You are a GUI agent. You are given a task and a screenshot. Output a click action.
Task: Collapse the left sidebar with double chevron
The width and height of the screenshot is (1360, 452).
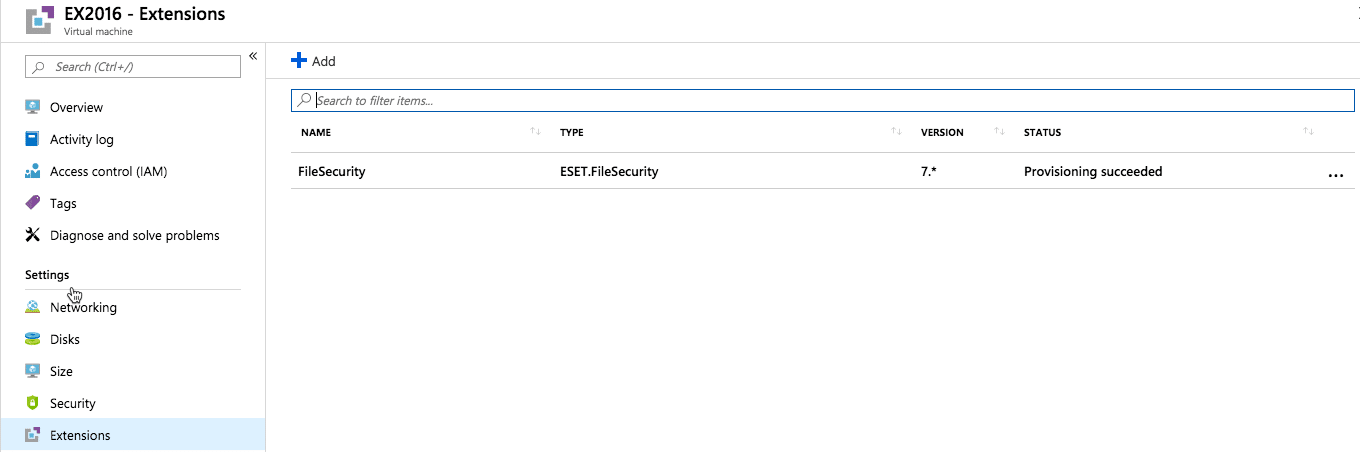(253, 56)
